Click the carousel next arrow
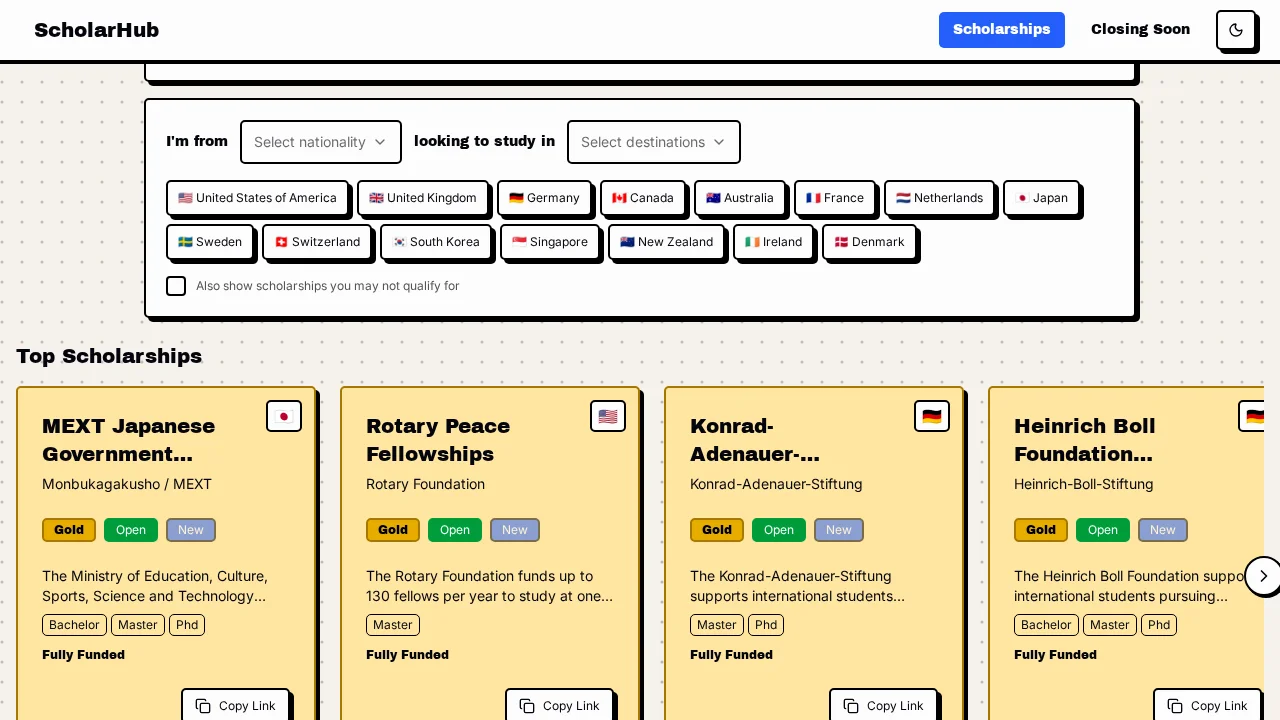The height and width of the screenshot is (720, 1280). tap(1263, 576)
